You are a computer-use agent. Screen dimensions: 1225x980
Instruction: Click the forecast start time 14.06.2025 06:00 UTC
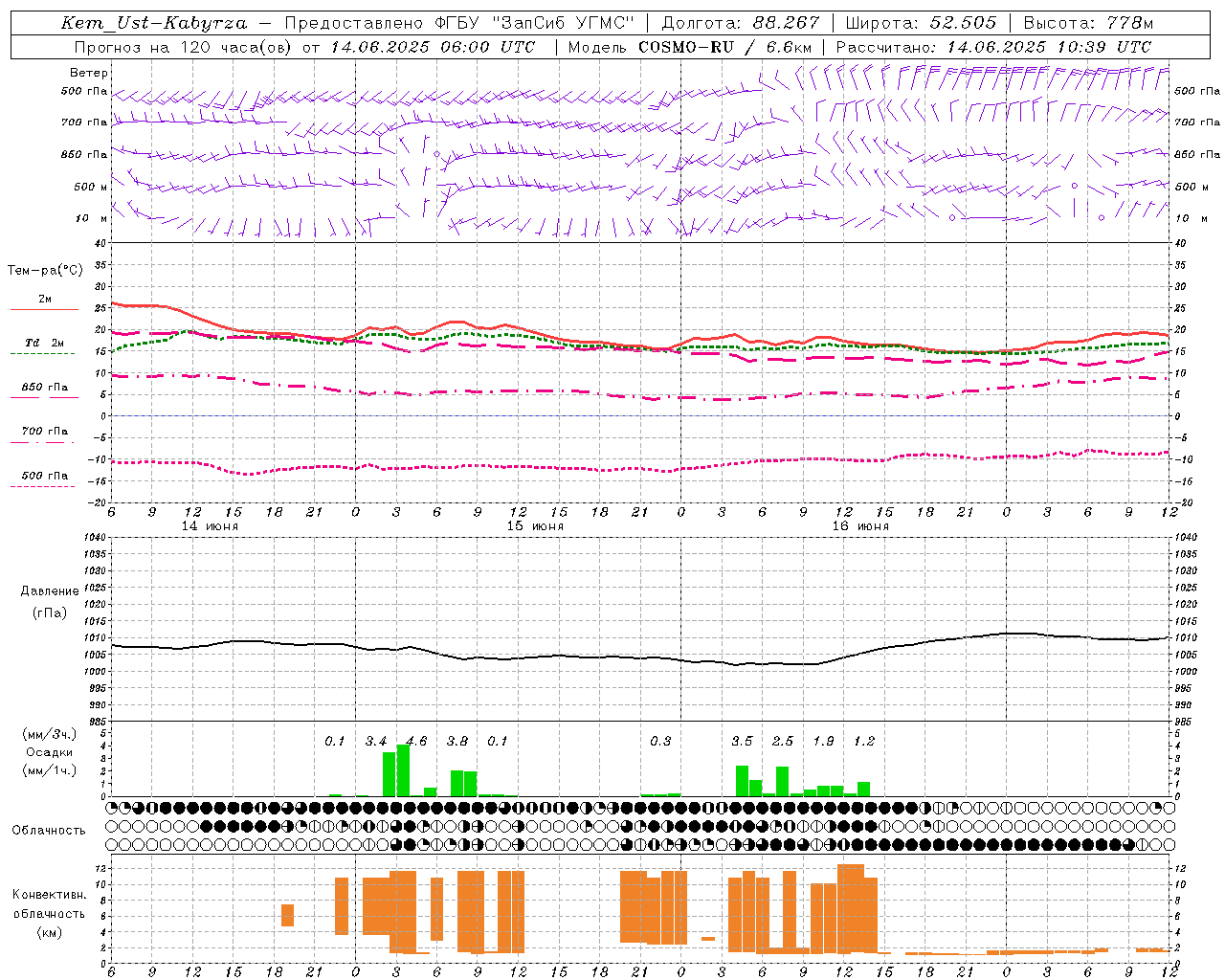pyautogui.click(x=434, y=47)
